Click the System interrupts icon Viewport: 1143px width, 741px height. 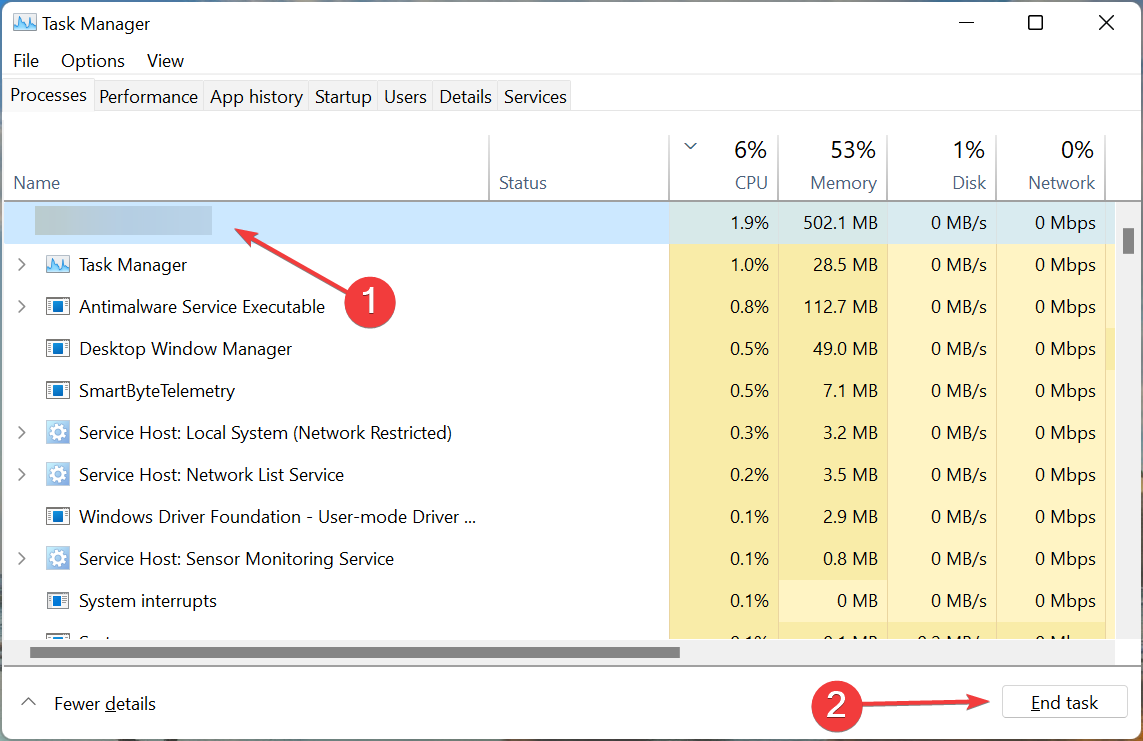[x=58, y=601]
